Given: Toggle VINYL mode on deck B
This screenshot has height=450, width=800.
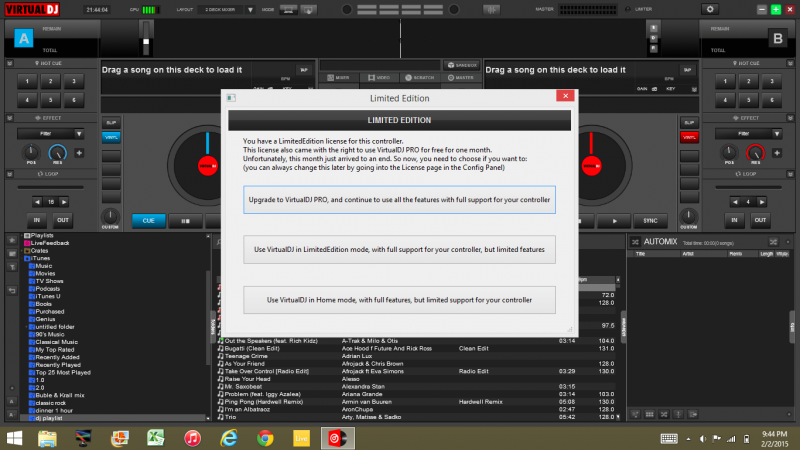Looking at the screenshot, I should [689, 137].
